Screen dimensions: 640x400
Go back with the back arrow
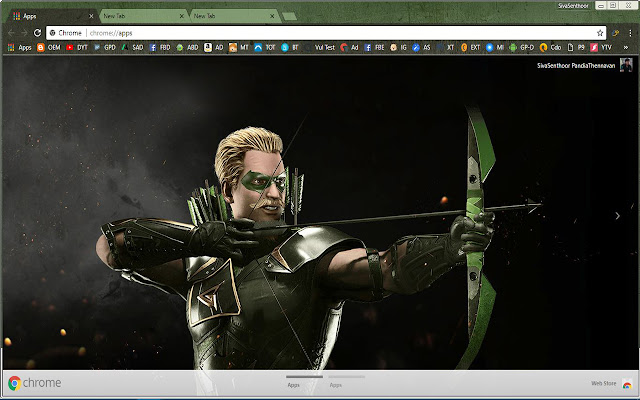(11, 33)
